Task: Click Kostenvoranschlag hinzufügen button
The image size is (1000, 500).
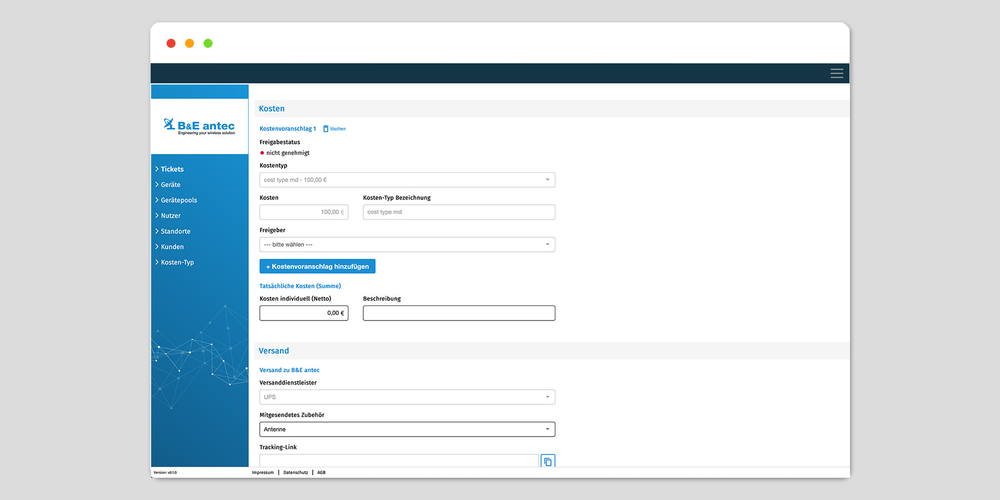Action: click(318, 267)
